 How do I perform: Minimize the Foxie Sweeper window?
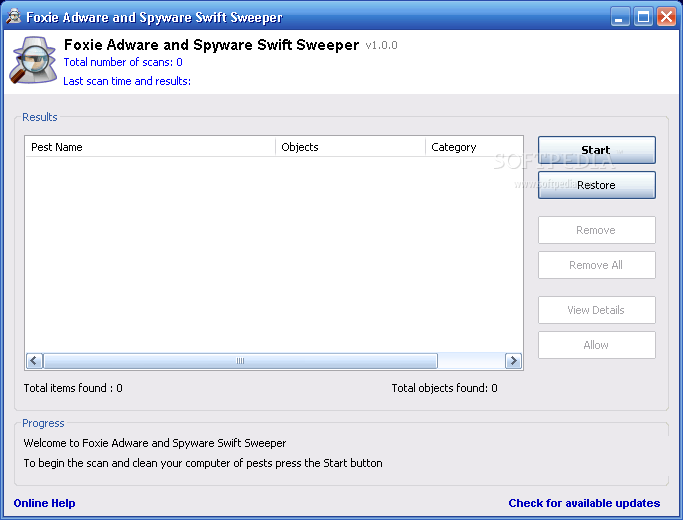619,17
